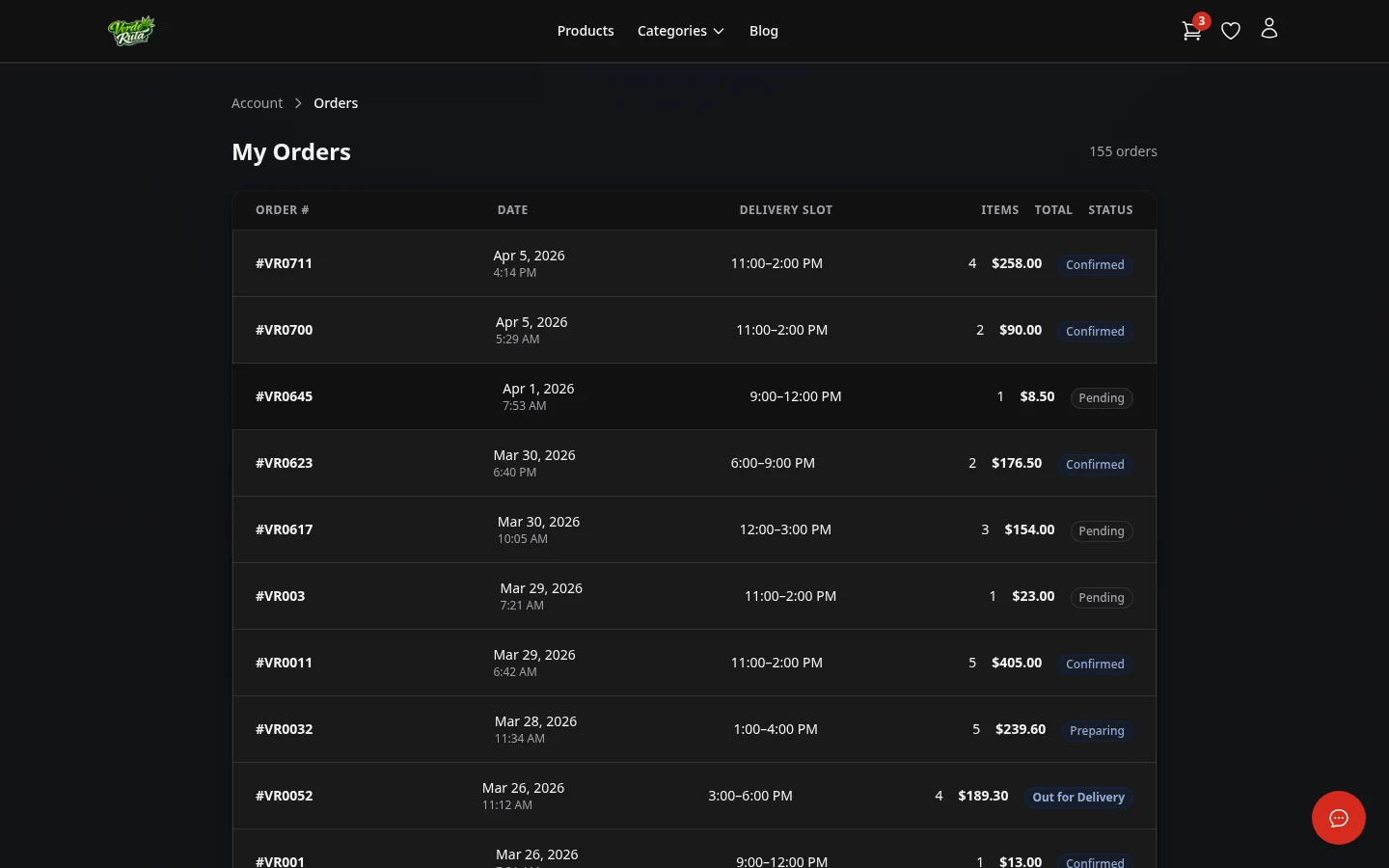Click the heart icon in the header
This screenshot has width=1389, height=868.
tap(1231, 30)
